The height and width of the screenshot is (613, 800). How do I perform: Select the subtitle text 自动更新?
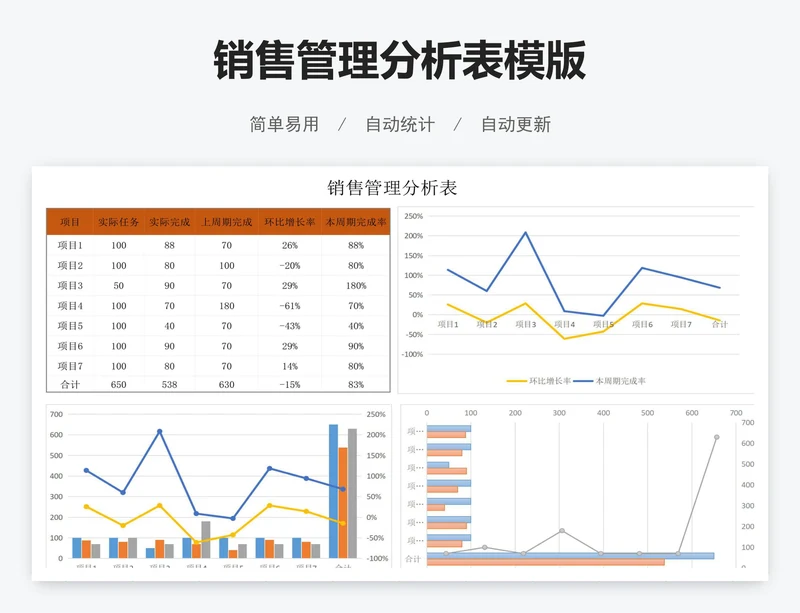[x=516, y=125]
